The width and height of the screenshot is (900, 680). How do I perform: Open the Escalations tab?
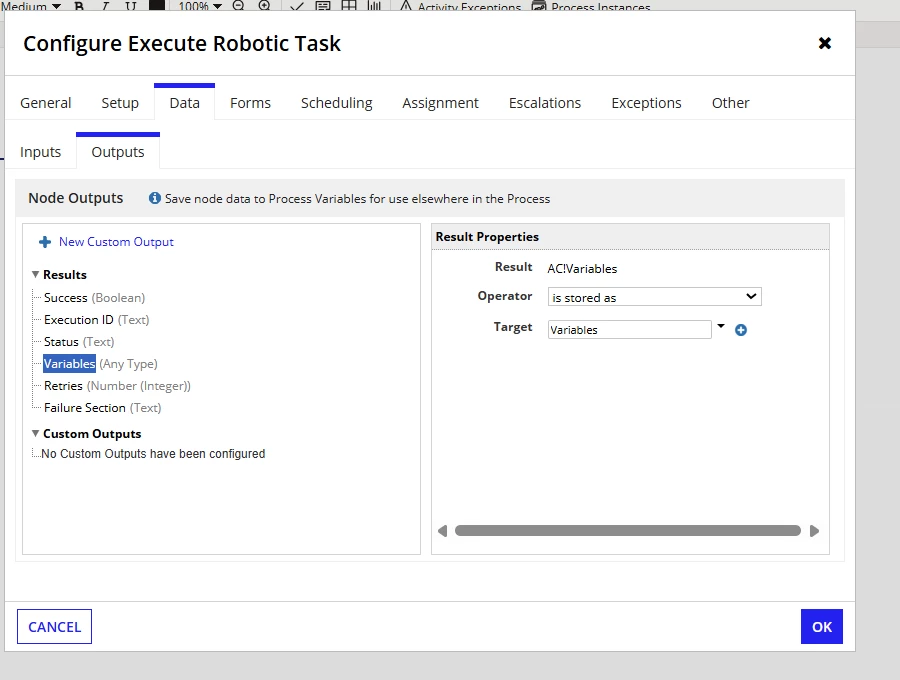coord(545,103)
